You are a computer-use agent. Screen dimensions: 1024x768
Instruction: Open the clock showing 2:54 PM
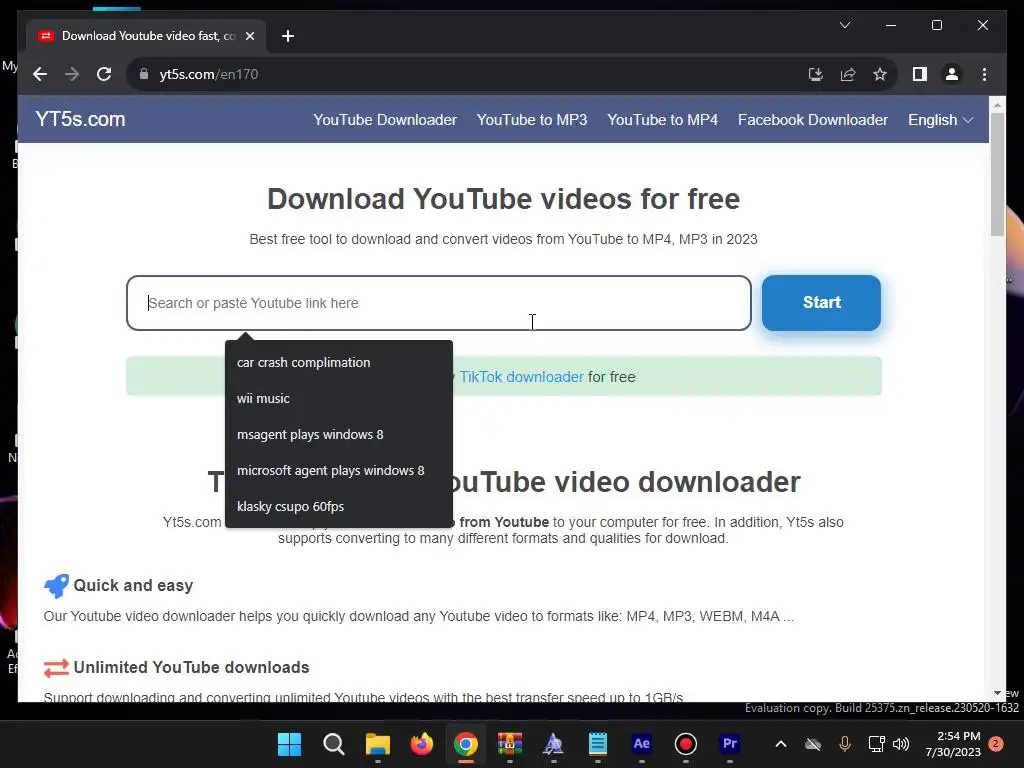tap(953, 744)
